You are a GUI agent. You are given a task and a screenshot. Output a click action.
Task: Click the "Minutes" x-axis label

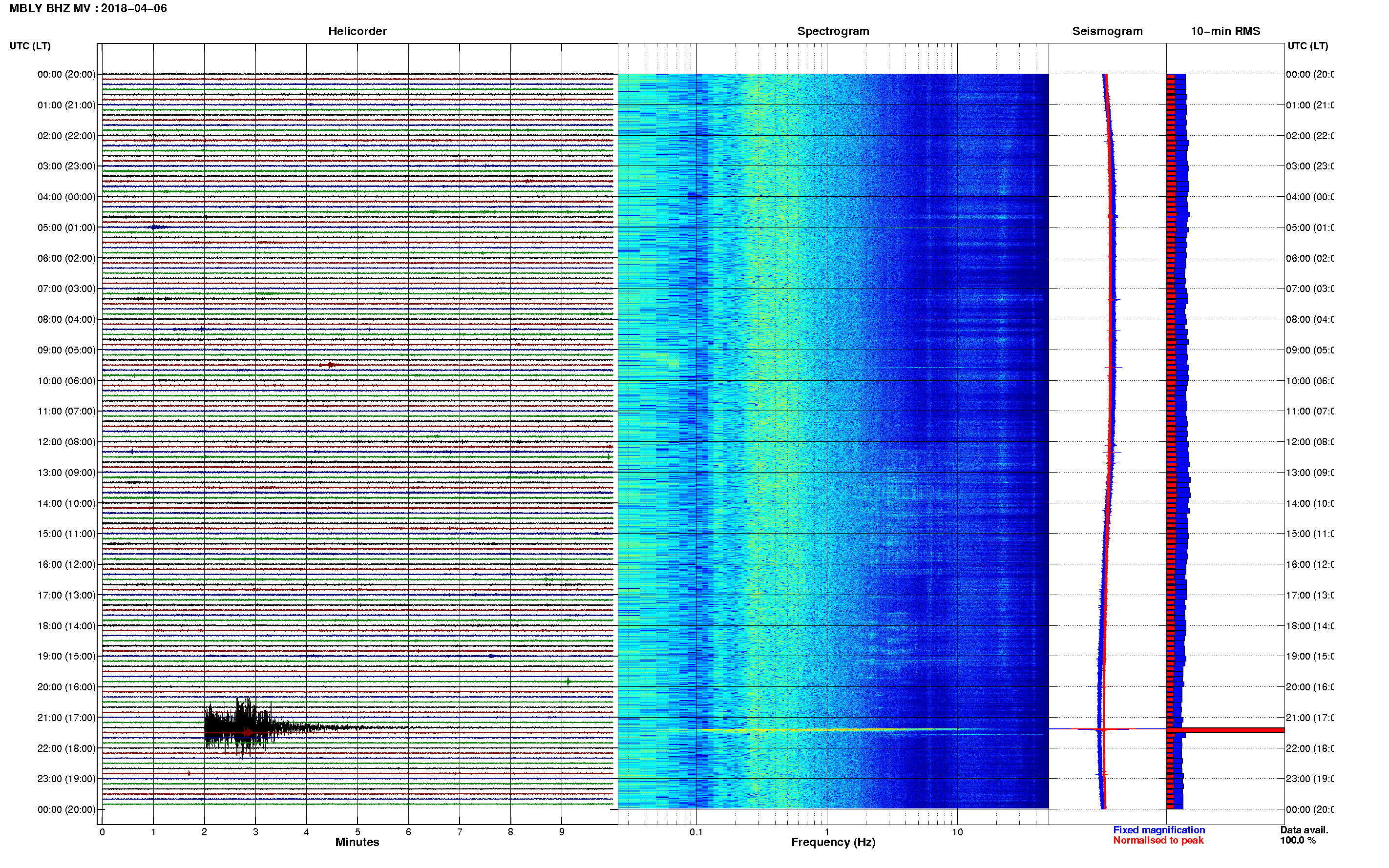click(x=357, y=842)
